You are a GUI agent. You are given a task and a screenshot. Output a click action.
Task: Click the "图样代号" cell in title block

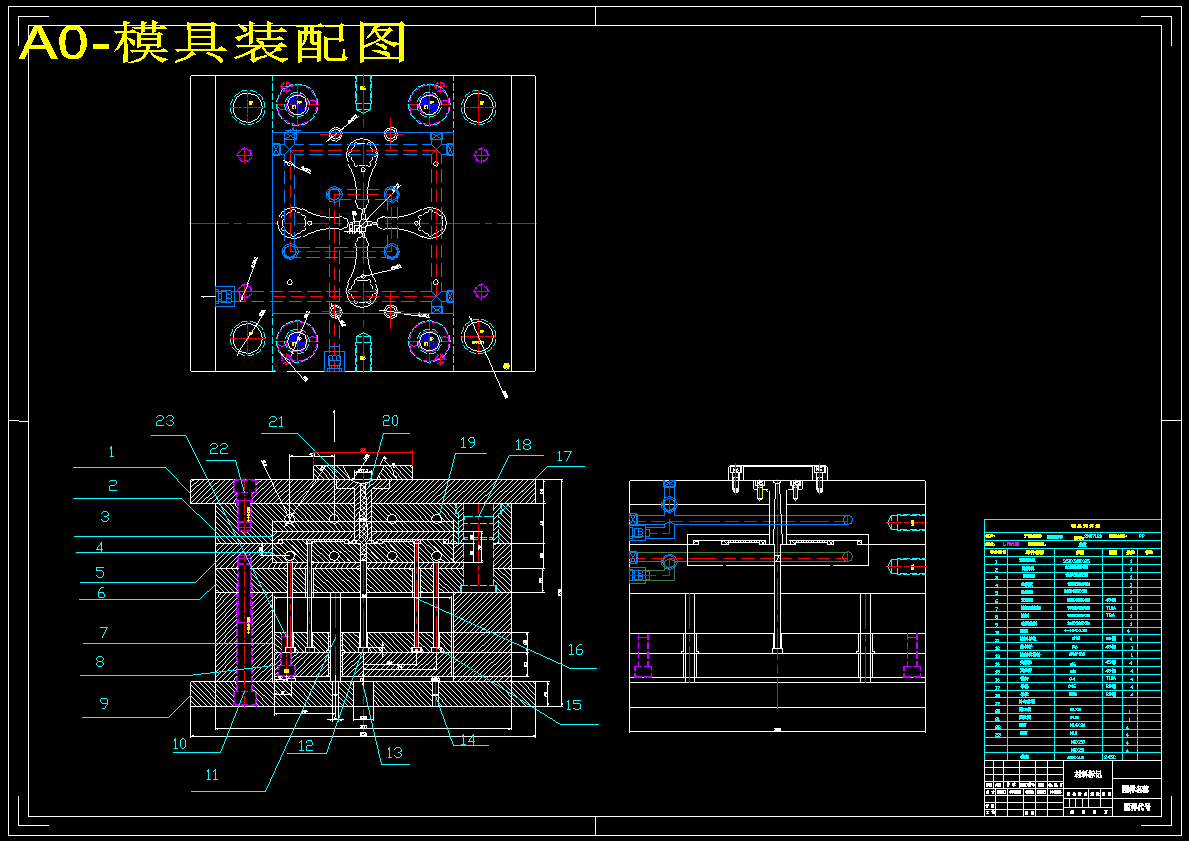pyautogui.click(x=1137, y=807)
